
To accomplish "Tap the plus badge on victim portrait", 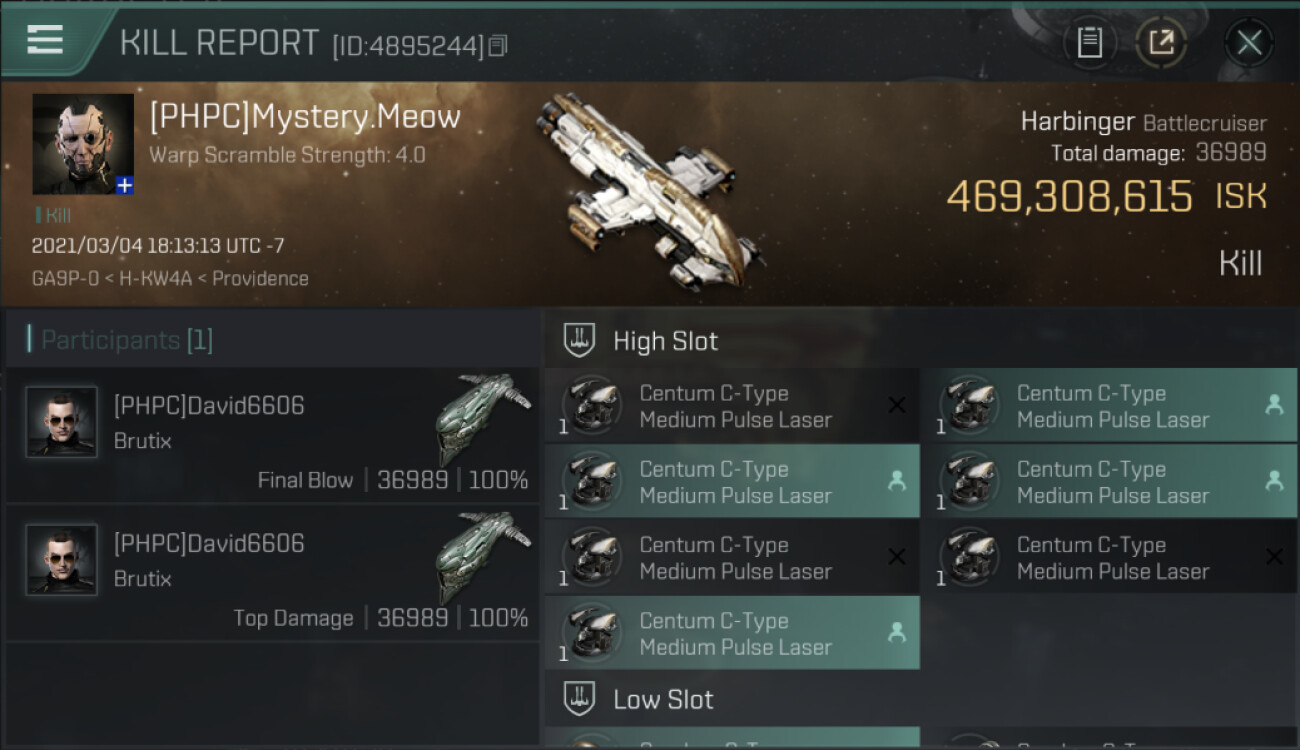I will (124, 185).
